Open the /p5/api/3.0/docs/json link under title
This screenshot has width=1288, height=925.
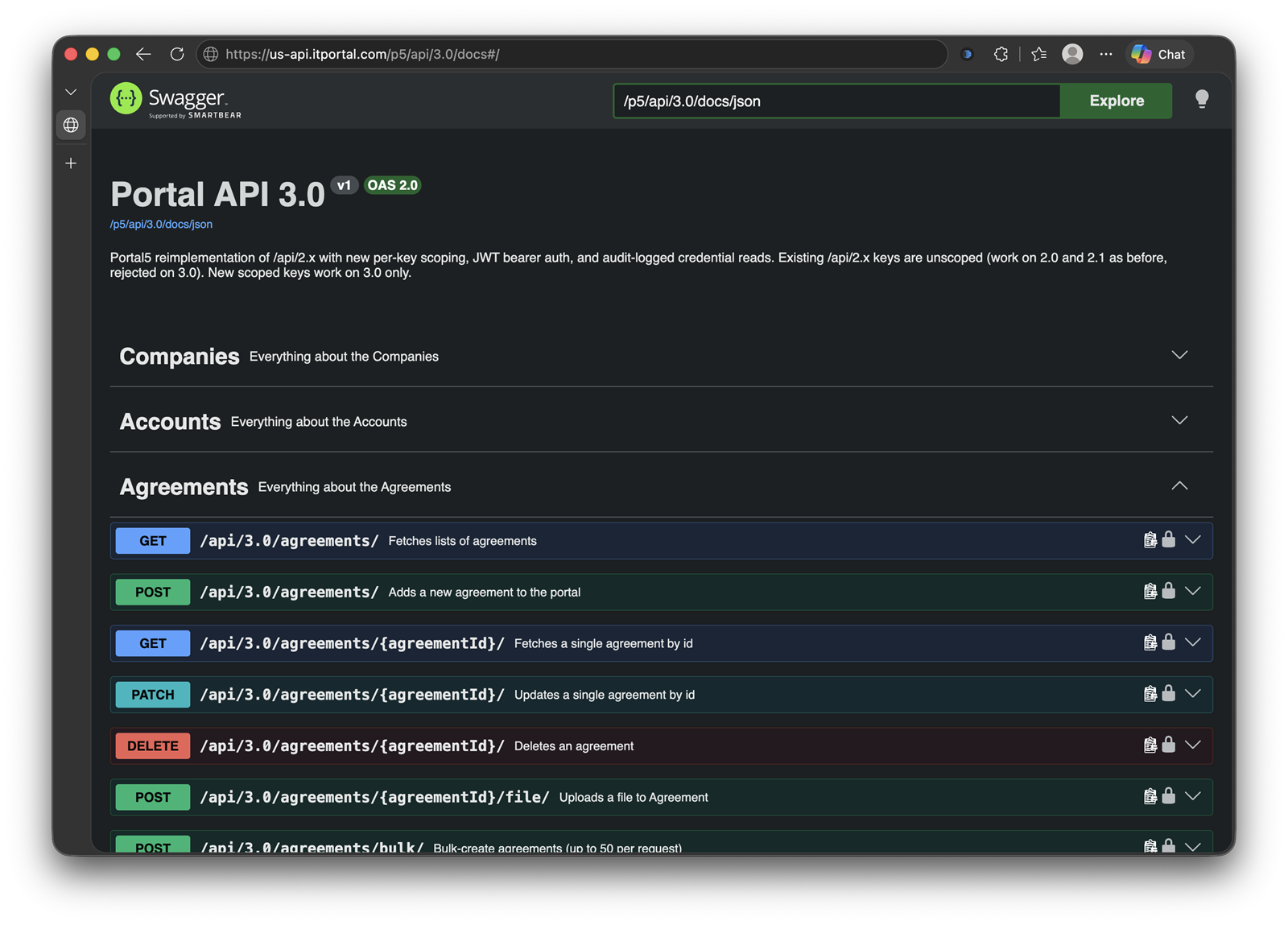[x=161, y=225]
